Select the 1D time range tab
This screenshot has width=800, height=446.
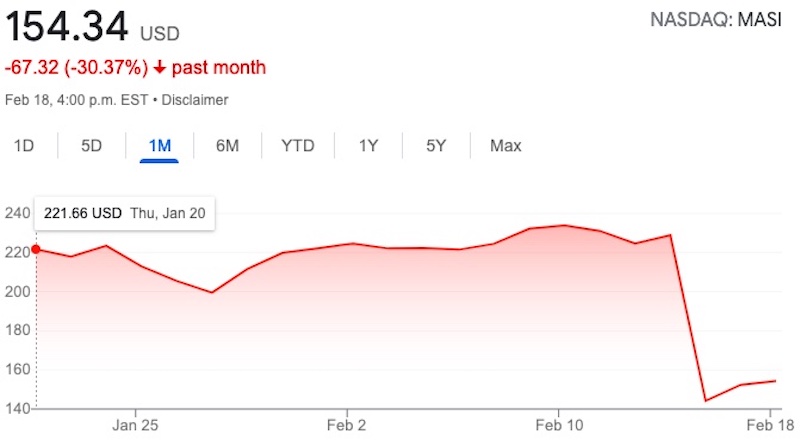coord(24,146)
